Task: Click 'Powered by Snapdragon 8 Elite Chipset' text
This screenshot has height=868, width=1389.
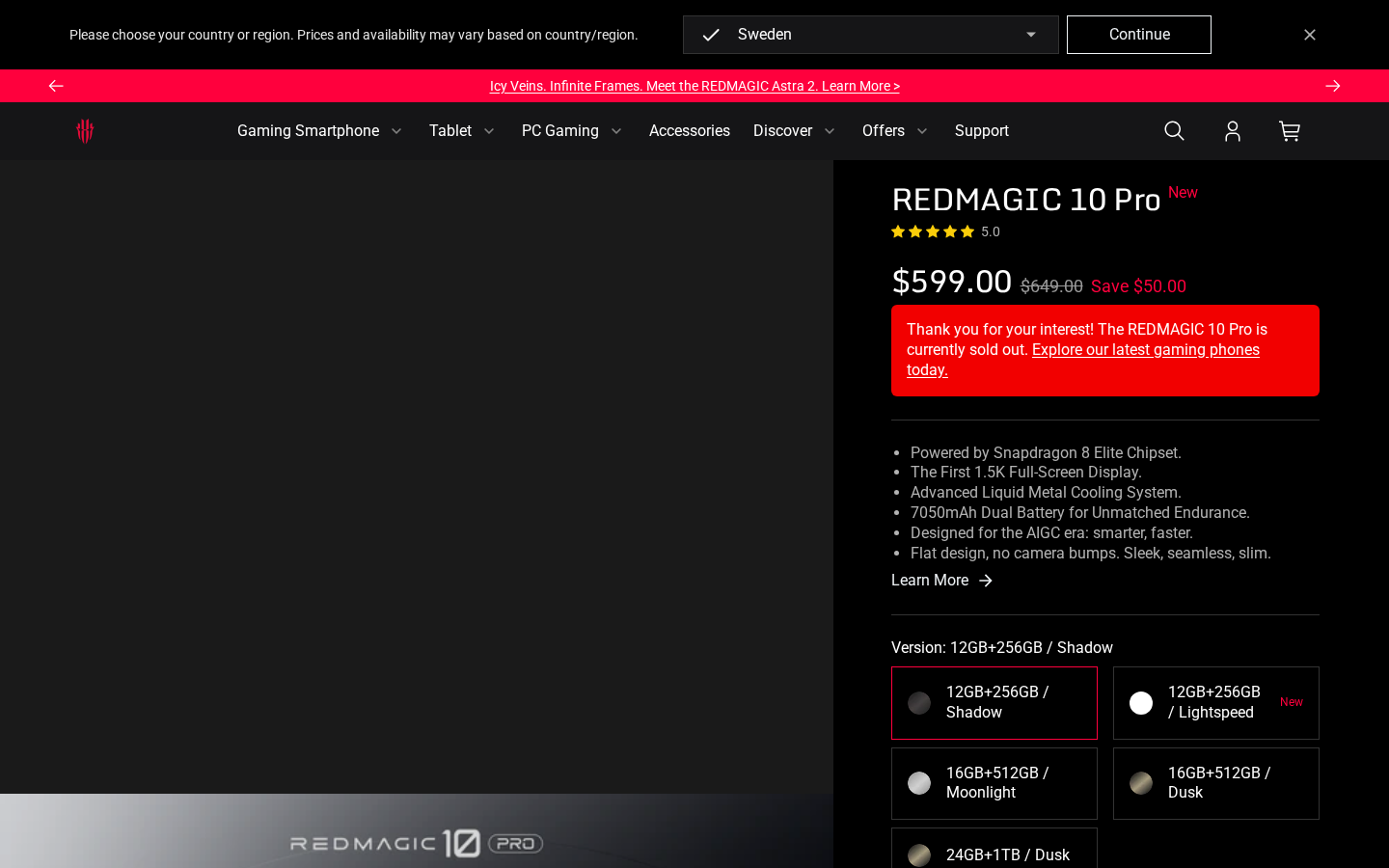Action: click(x=1046, y=453)
